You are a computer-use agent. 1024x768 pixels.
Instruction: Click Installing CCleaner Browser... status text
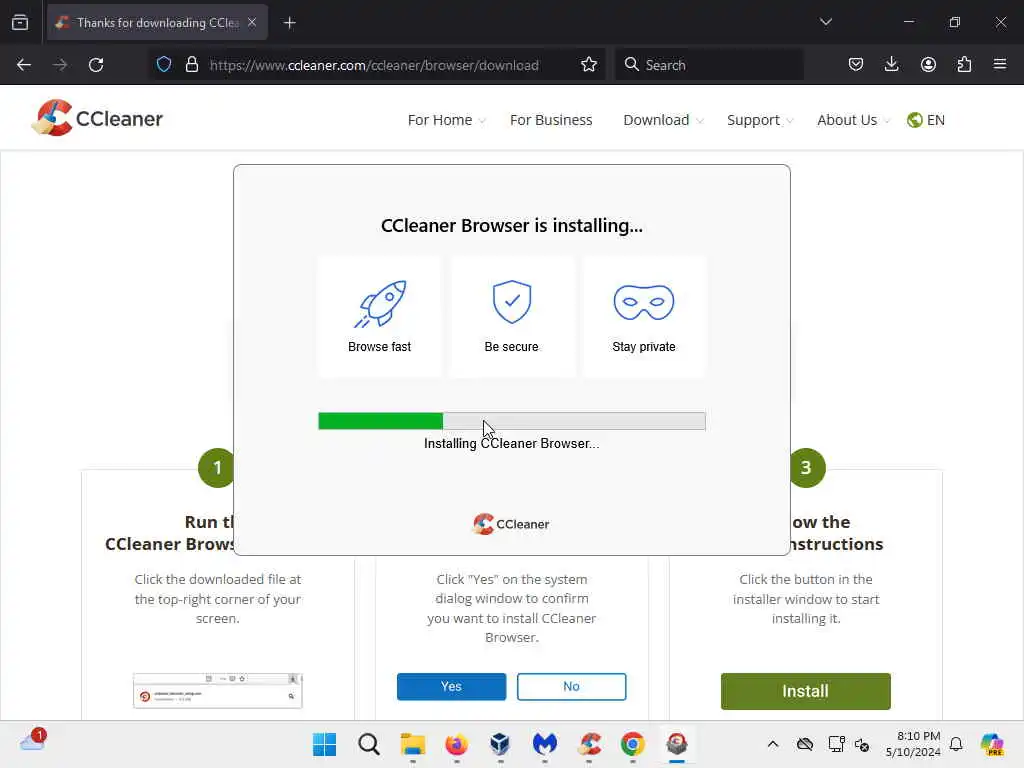(511, 443)
